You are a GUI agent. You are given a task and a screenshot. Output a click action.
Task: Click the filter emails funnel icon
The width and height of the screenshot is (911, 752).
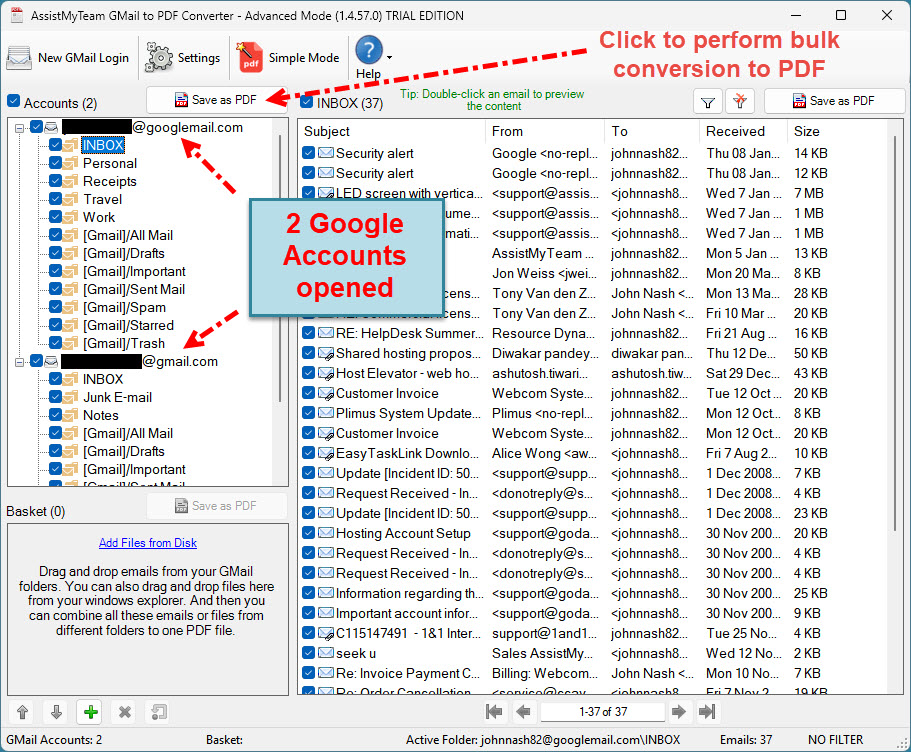(708, 101)
